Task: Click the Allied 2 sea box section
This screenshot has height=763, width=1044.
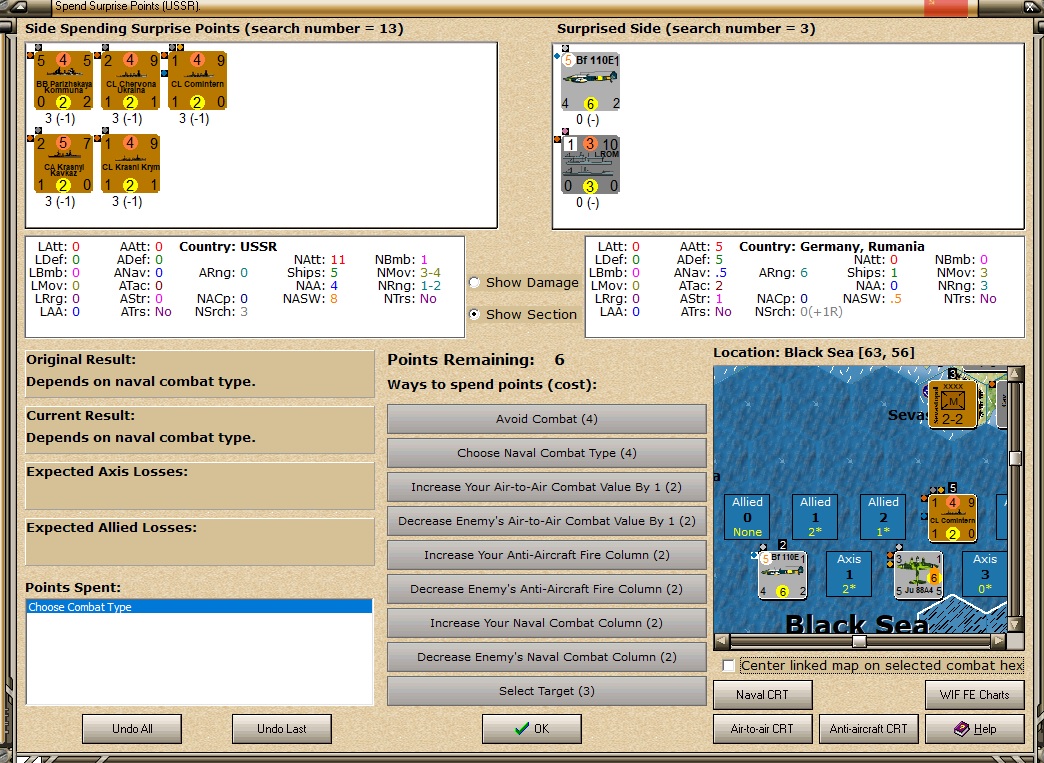Action: 883,517
